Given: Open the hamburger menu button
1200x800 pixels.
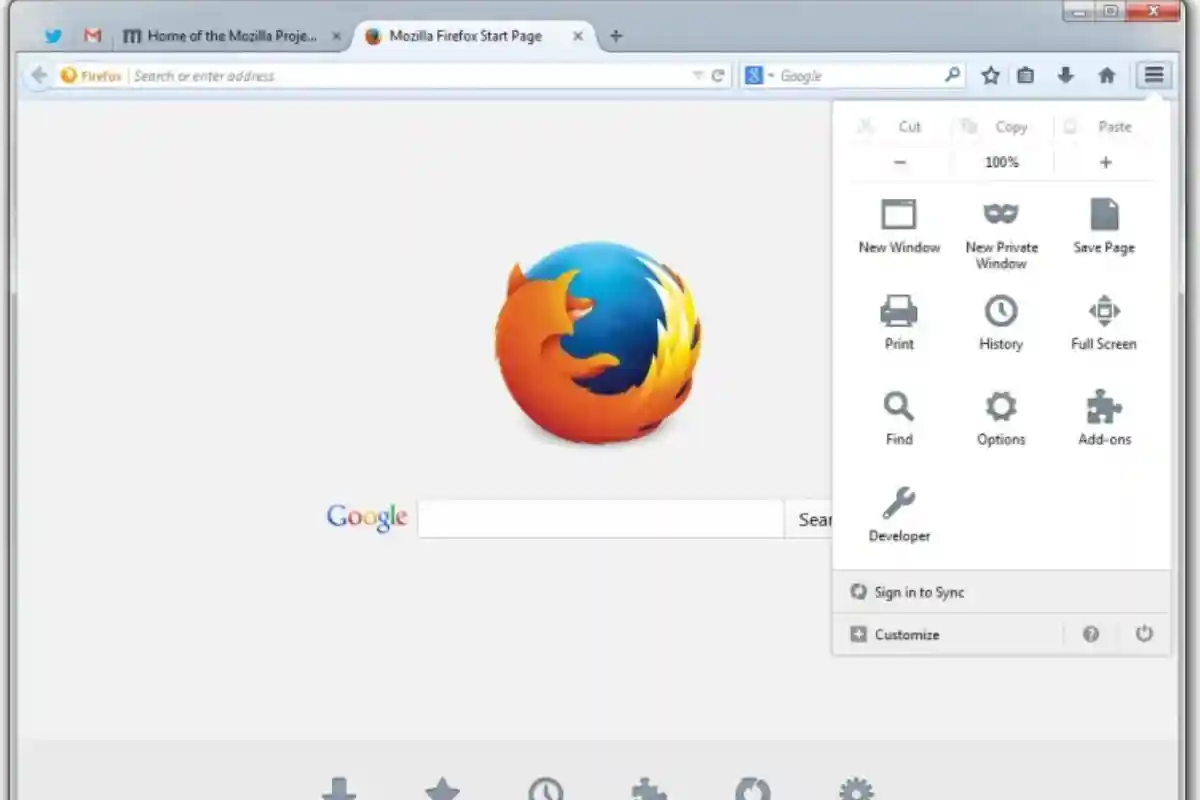Looking at the screenshot, I should (1154, 75).
